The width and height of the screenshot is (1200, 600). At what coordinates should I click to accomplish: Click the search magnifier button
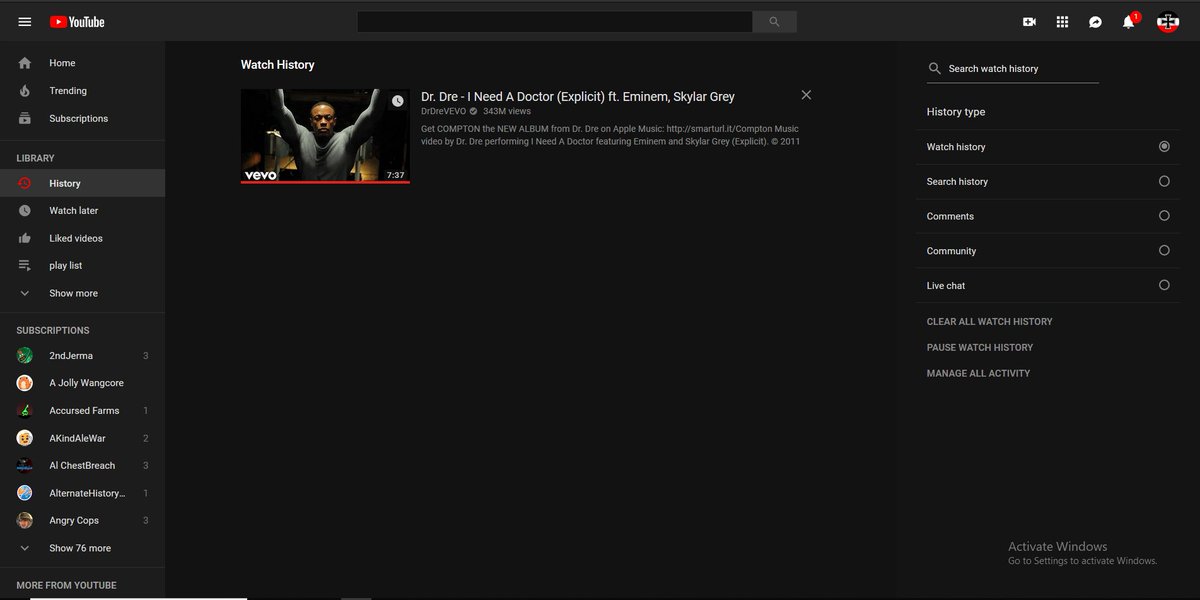775,22
